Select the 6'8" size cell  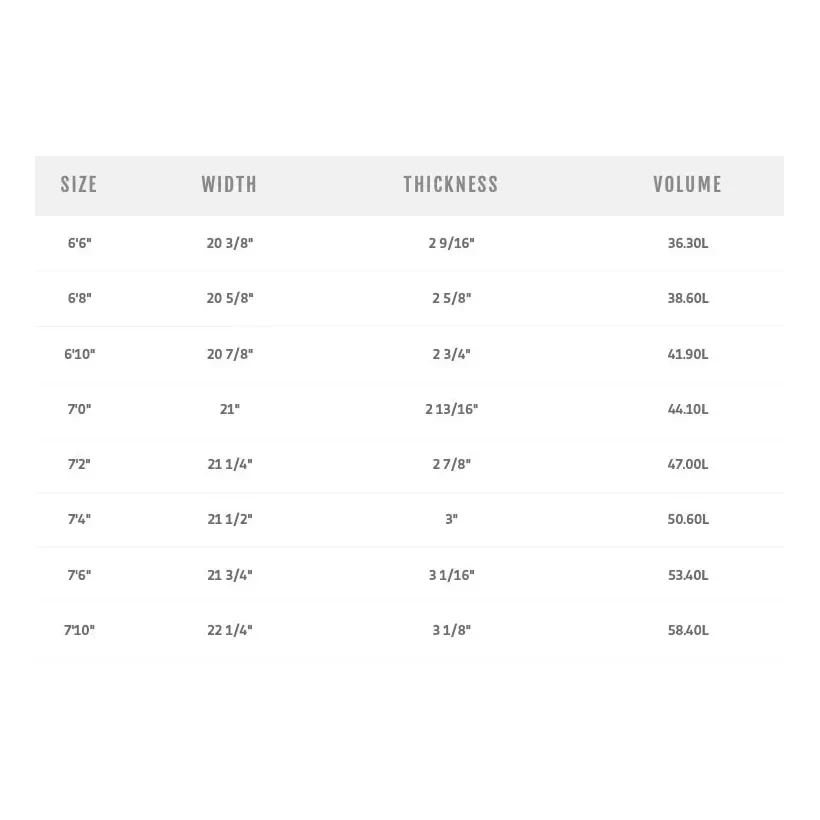click(x=79, y=298)
